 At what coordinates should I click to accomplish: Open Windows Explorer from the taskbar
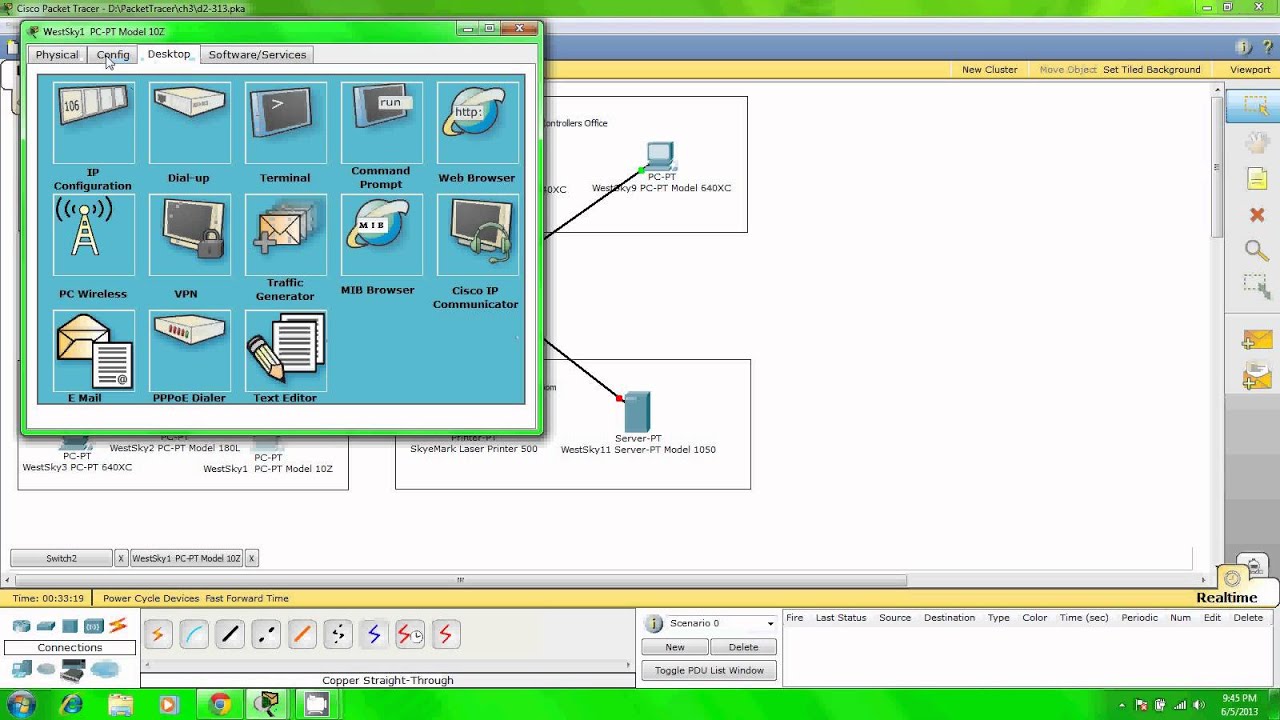[121, 704]
